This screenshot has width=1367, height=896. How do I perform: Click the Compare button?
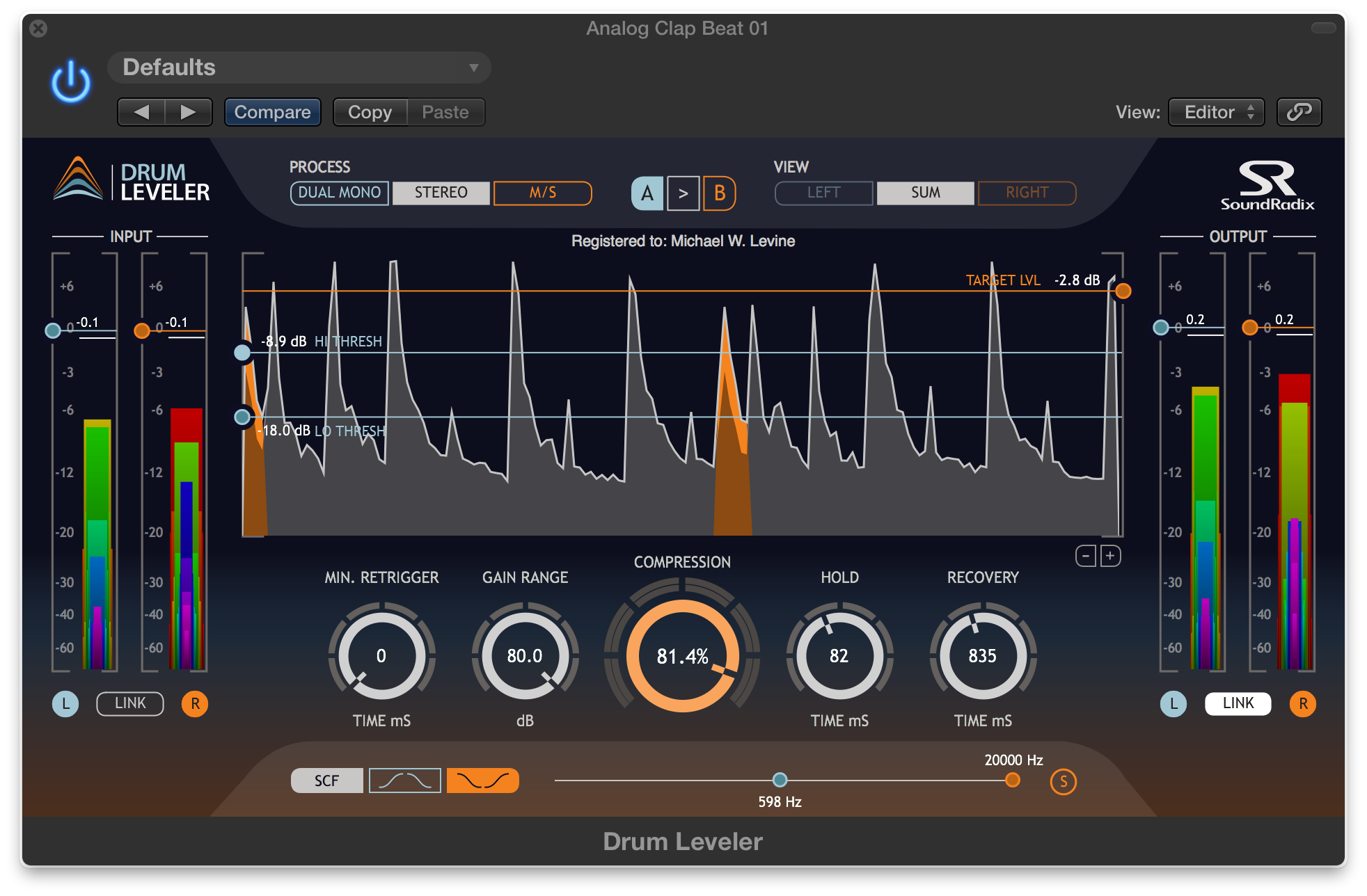272,112
